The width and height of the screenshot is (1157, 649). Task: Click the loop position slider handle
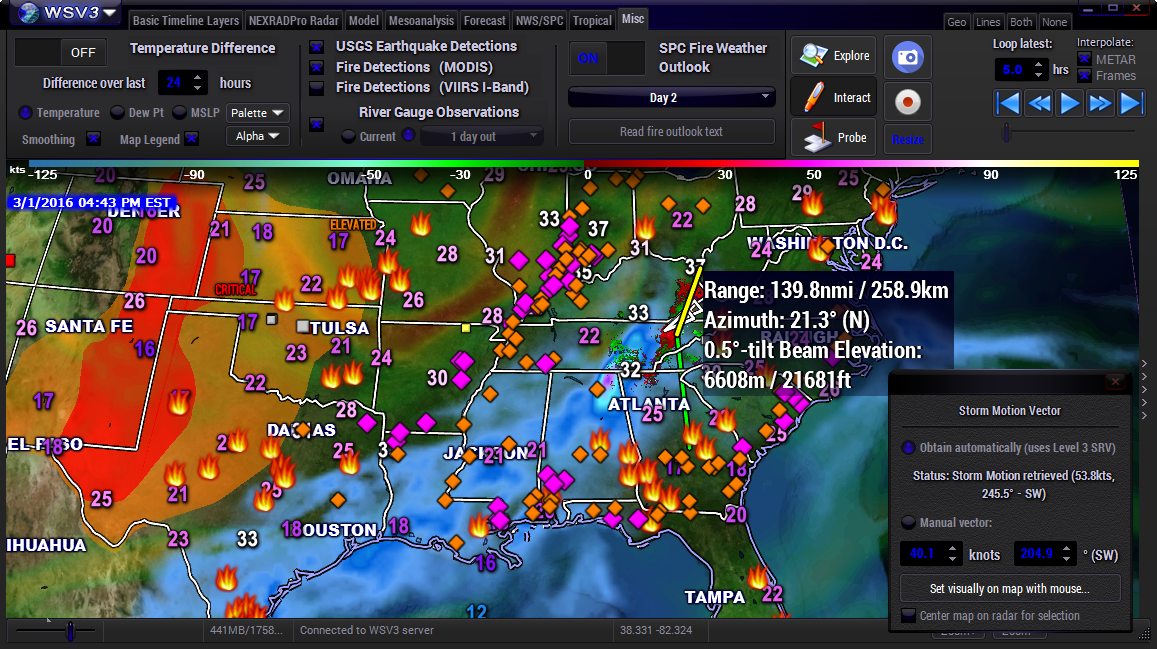1006,132
